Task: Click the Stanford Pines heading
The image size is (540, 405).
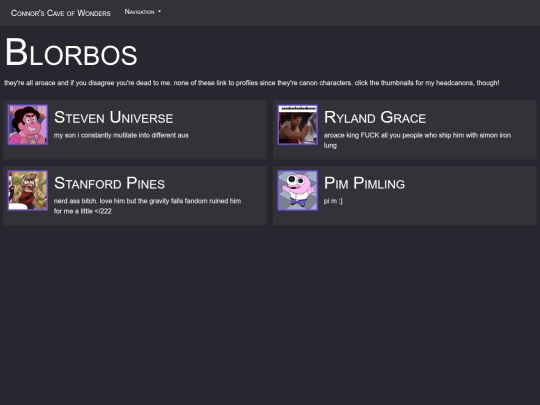Action: pos(110,183)
